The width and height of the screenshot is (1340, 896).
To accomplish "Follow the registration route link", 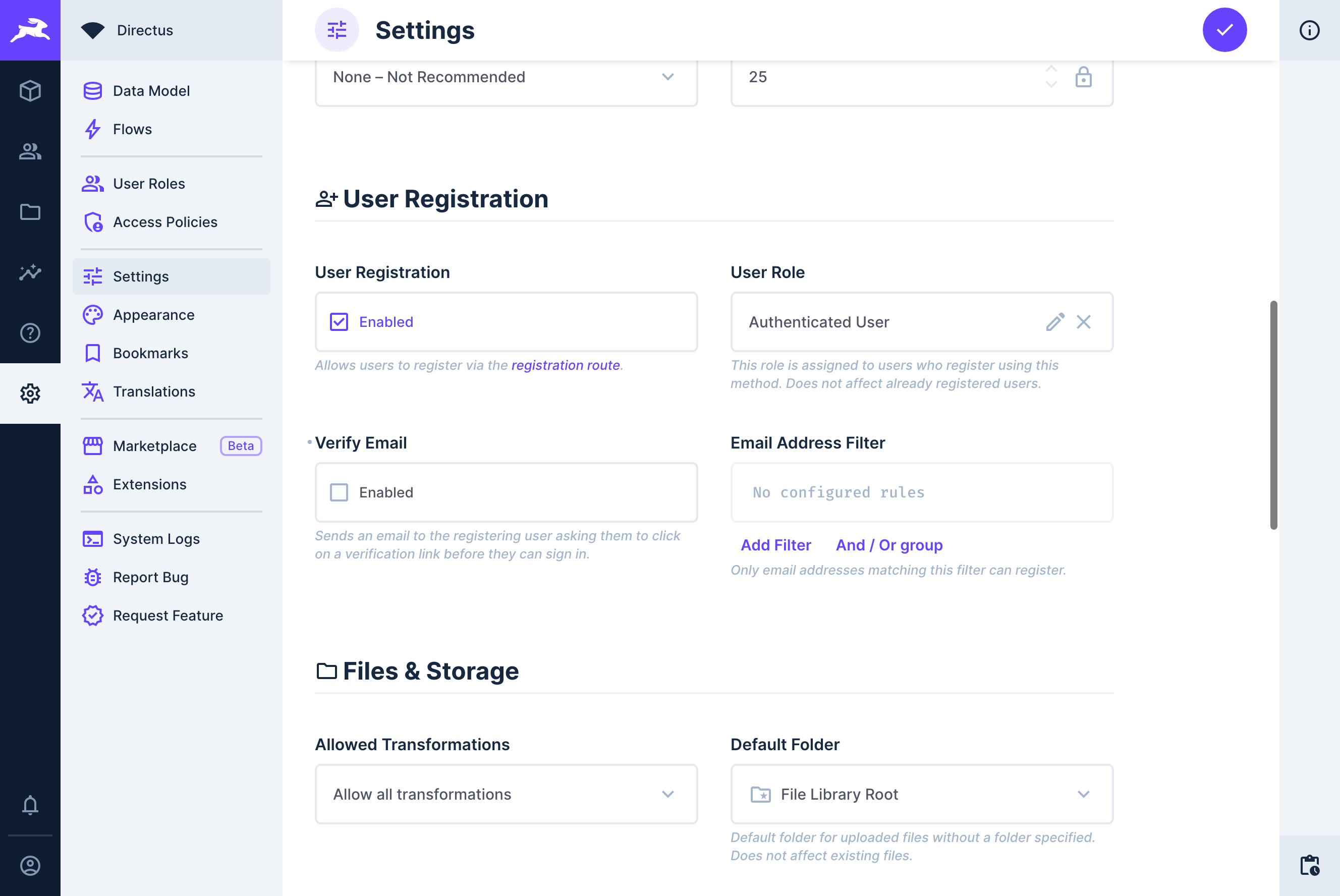I will (x=565, y=365).
